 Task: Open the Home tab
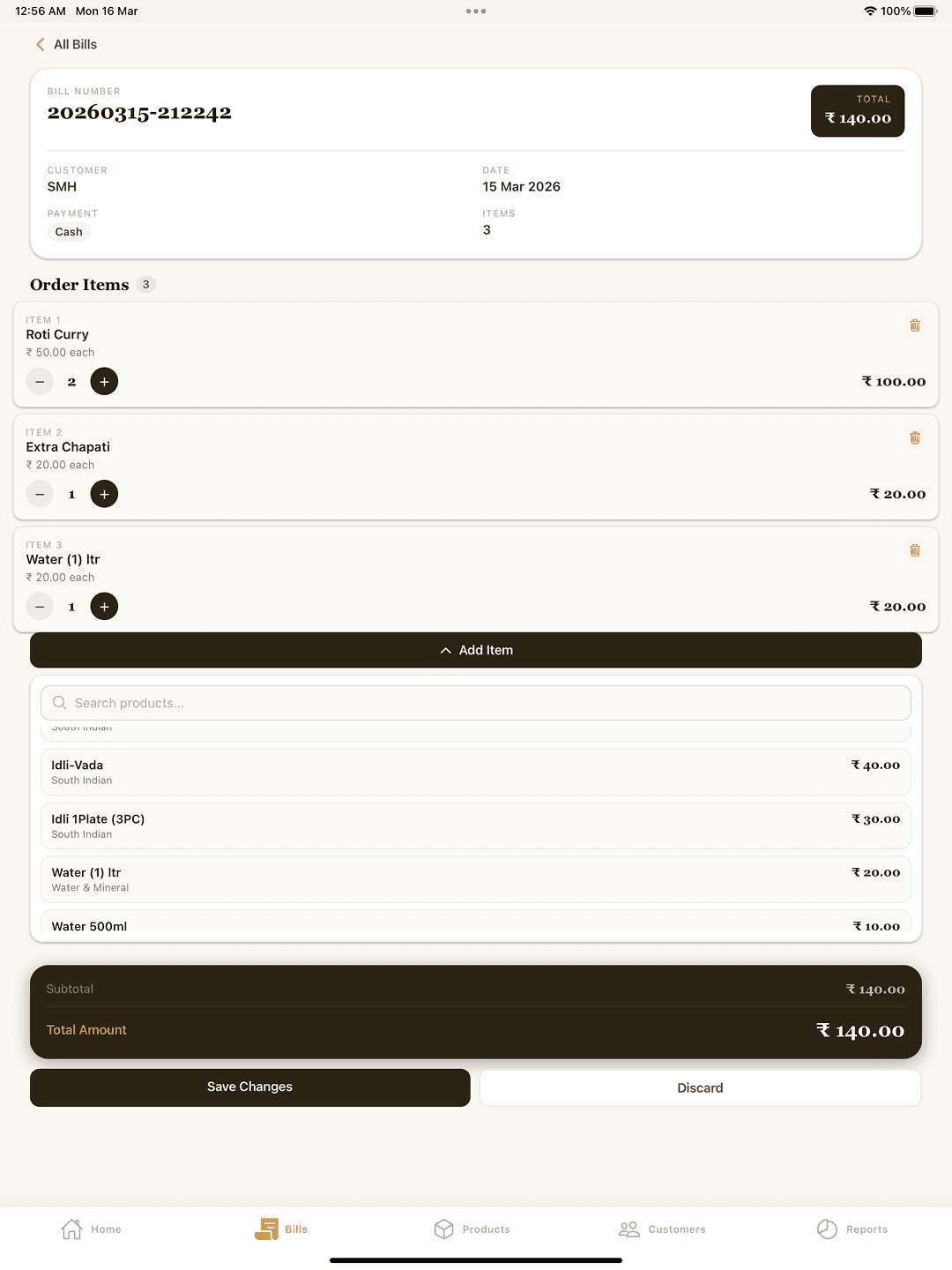click(92, 1229)
